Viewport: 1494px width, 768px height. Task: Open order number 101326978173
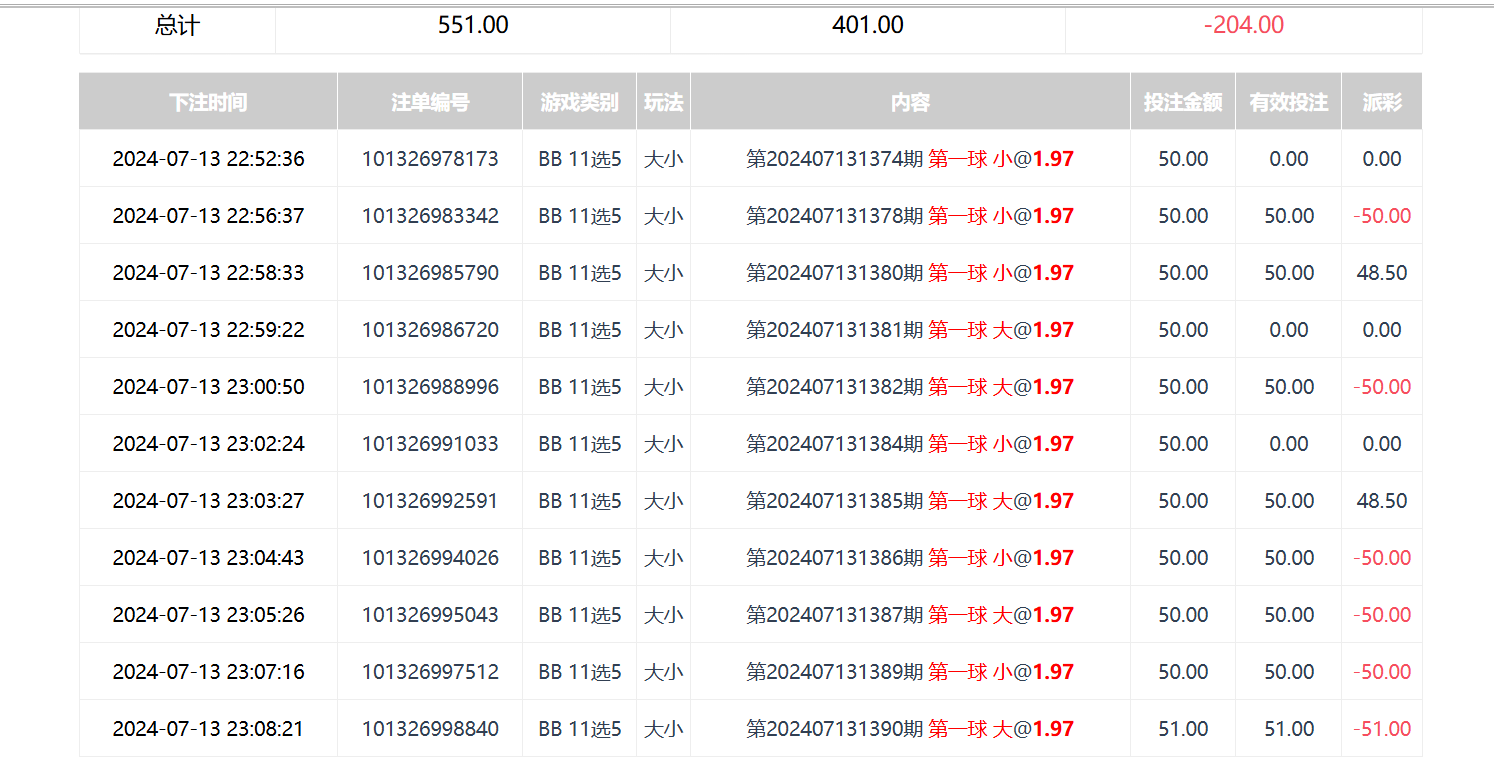coord(430,159)
